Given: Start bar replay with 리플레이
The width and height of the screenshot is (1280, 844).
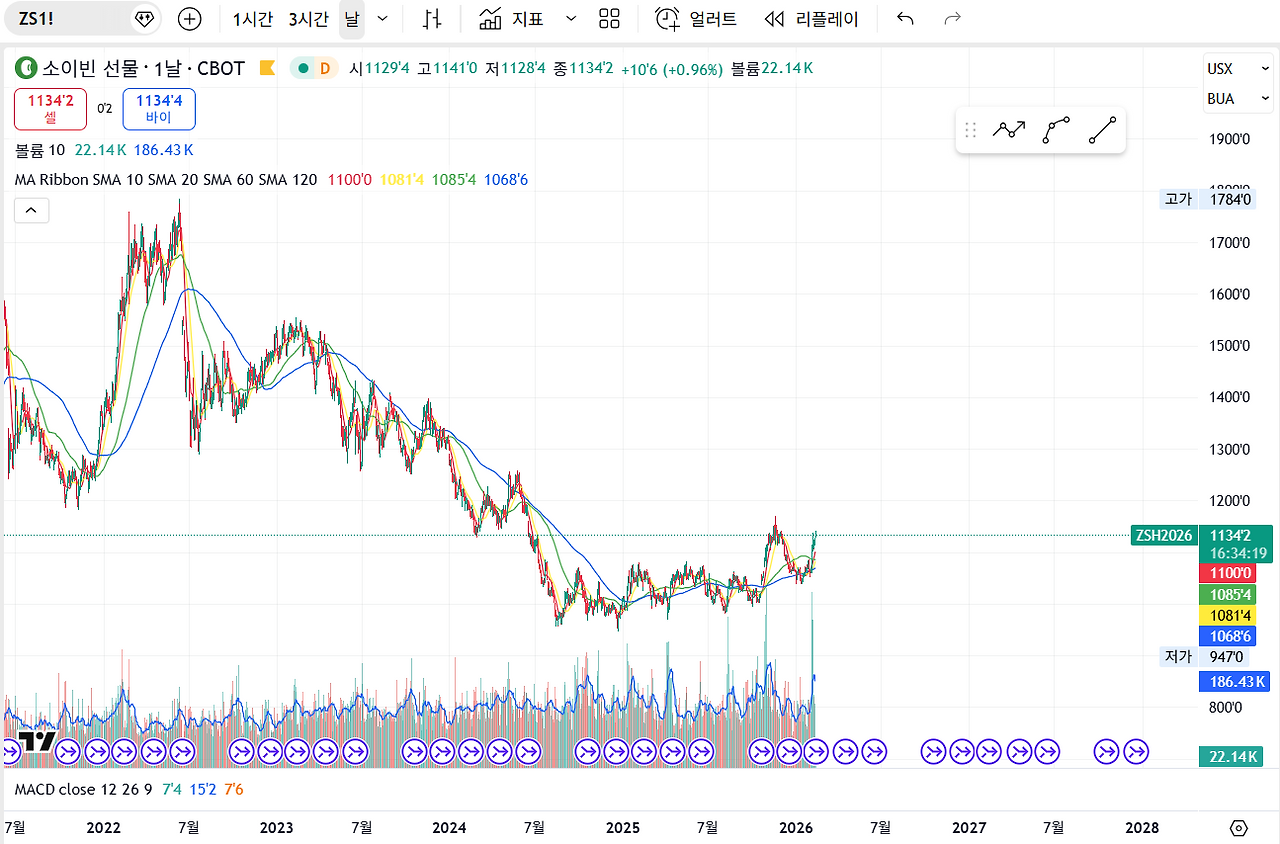Looking at the screenshot, I should click(811, 19).
